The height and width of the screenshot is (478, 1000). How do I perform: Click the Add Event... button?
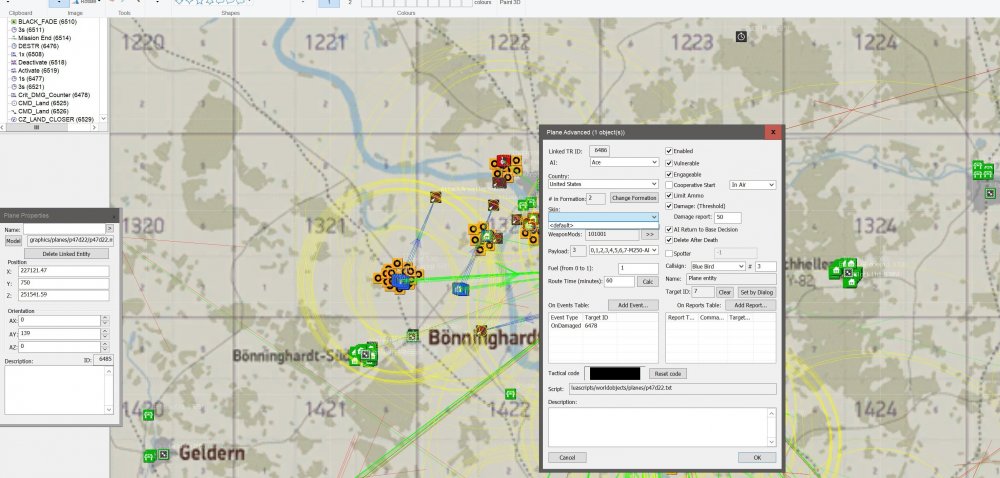(632, 304)
